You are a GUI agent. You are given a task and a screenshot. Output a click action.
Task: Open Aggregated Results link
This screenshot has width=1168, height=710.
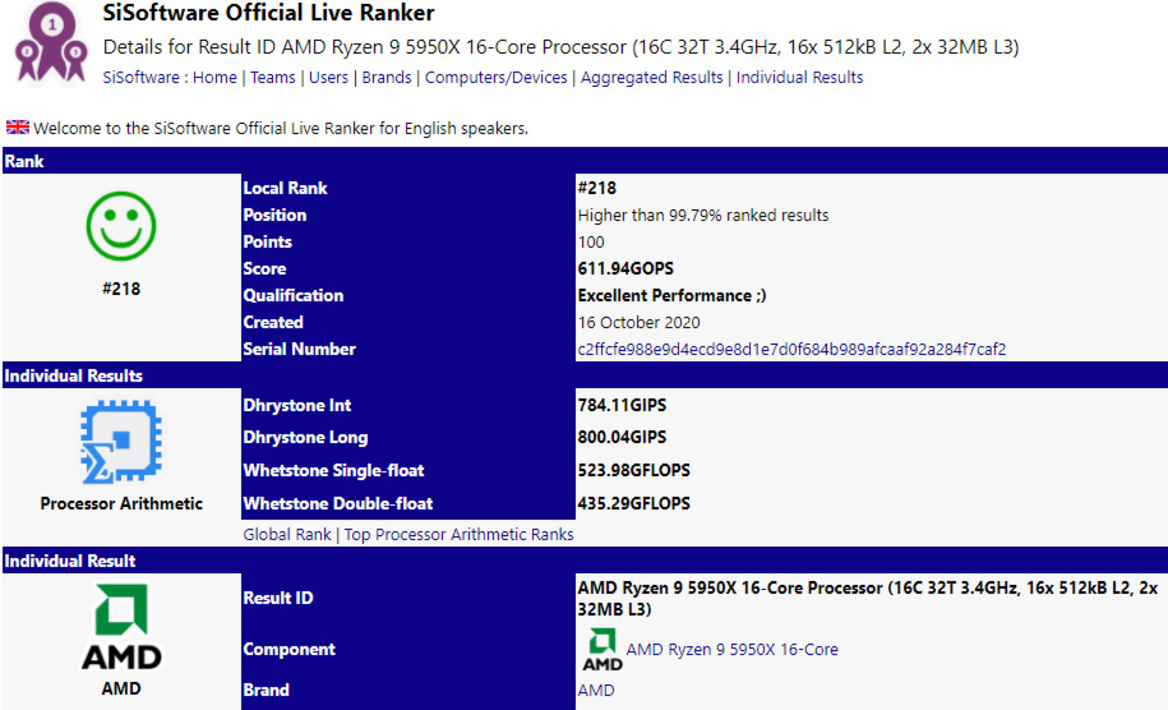pyautogui.click(x=652, y=77)
